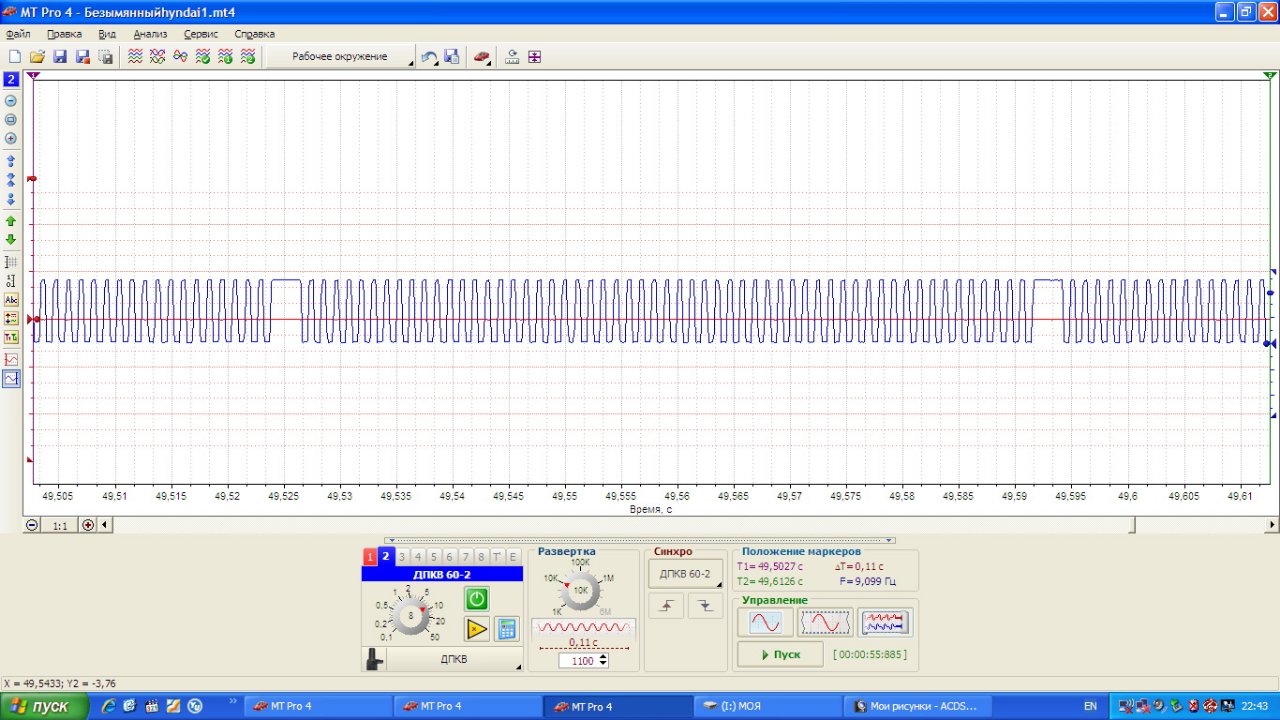Image resolution: width=1280 pixels, height=720 pixels.
Task: Click the green up arrow in left sidebar
Action: [11, 221]
